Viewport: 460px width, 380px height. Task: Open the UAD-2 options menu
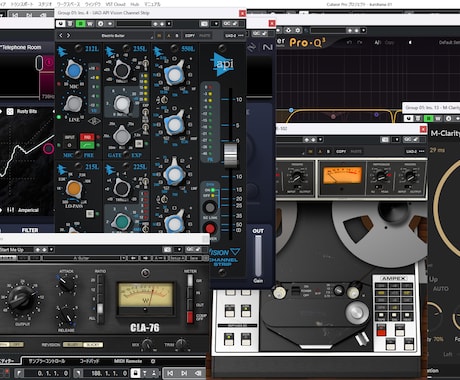[241, 36]
